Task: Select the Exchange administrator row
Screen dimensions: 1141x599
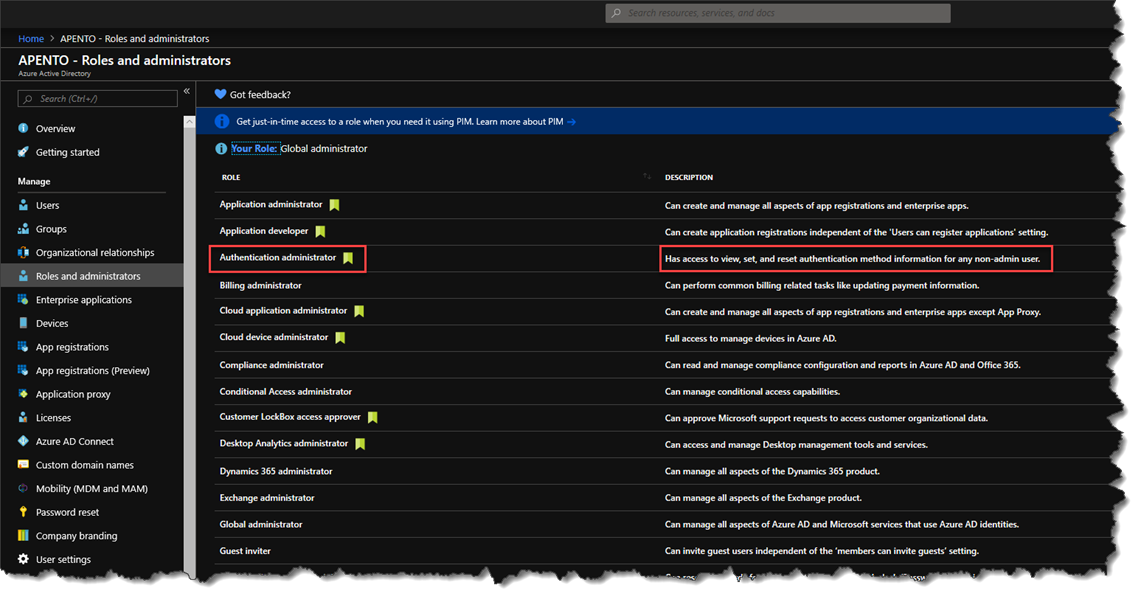Action: pos(664,498)
